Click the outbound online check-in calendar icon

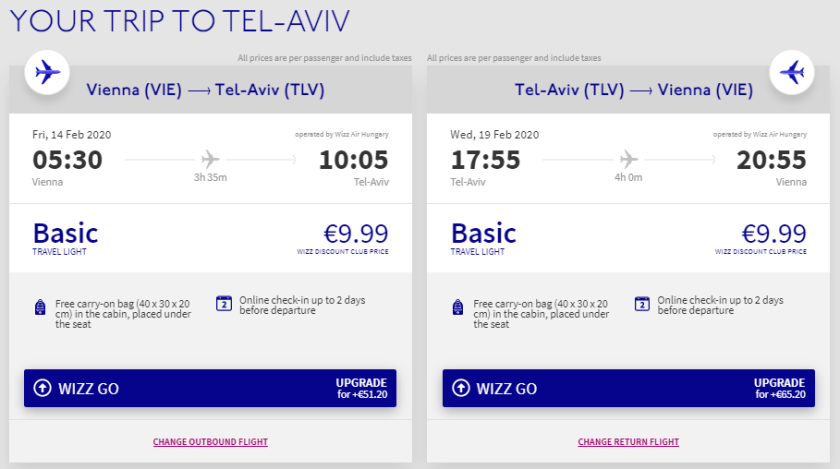223,304
